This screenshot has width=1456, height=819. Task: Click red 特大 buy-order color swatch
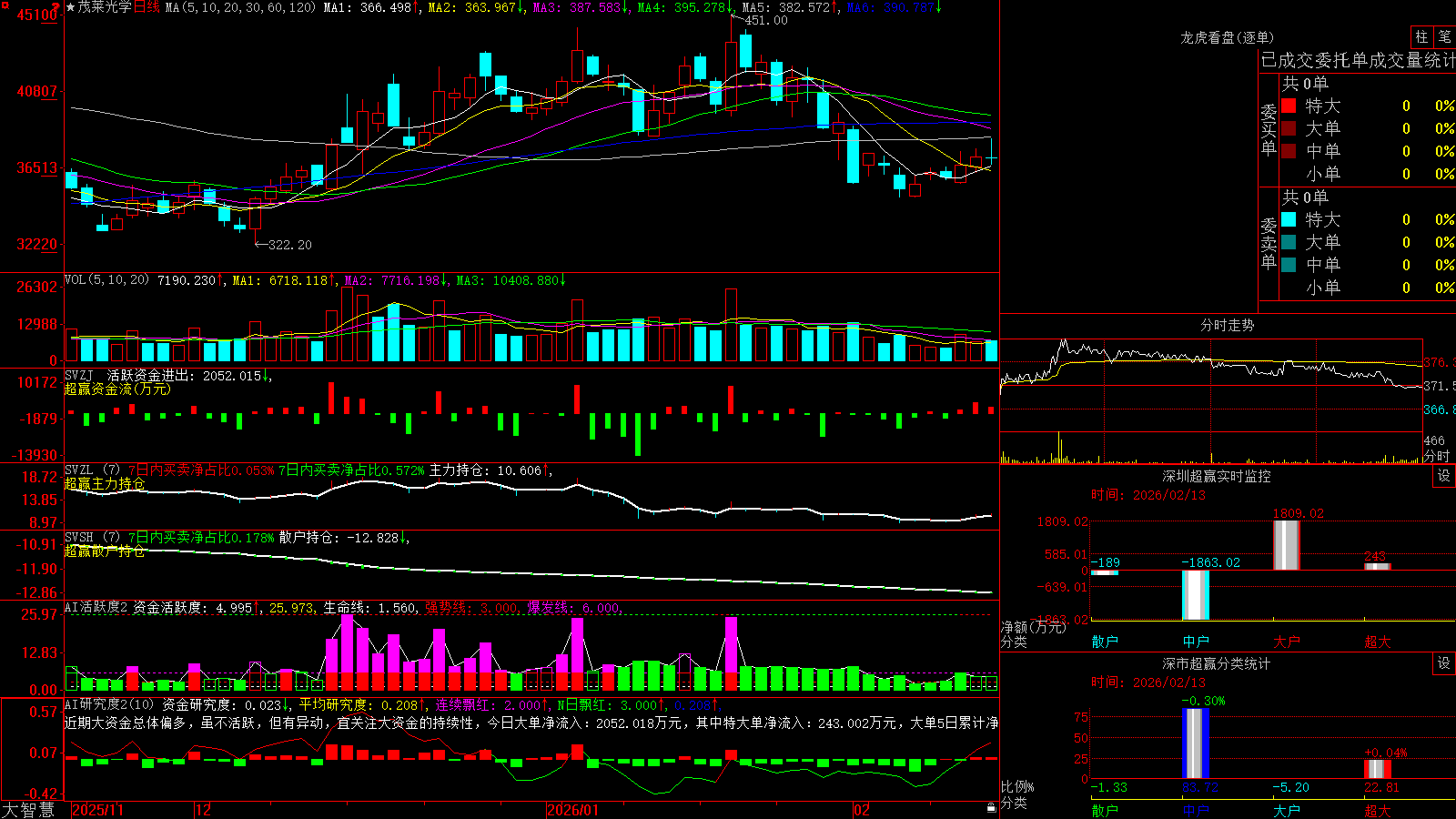[1289, 106]
